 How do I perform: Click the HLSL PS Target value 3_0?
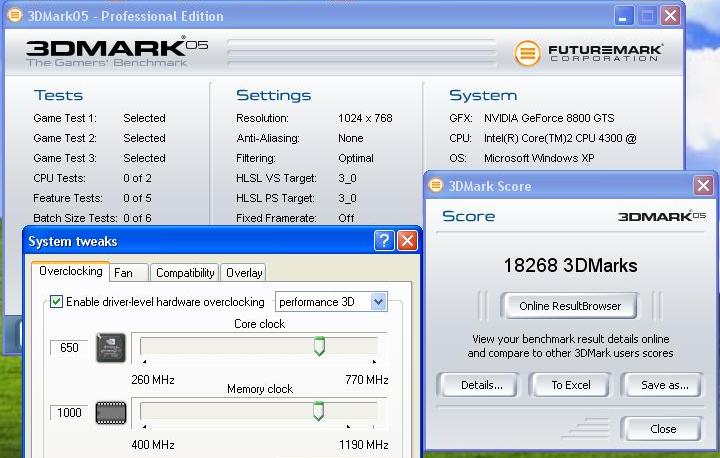click(x=347, y=198)
